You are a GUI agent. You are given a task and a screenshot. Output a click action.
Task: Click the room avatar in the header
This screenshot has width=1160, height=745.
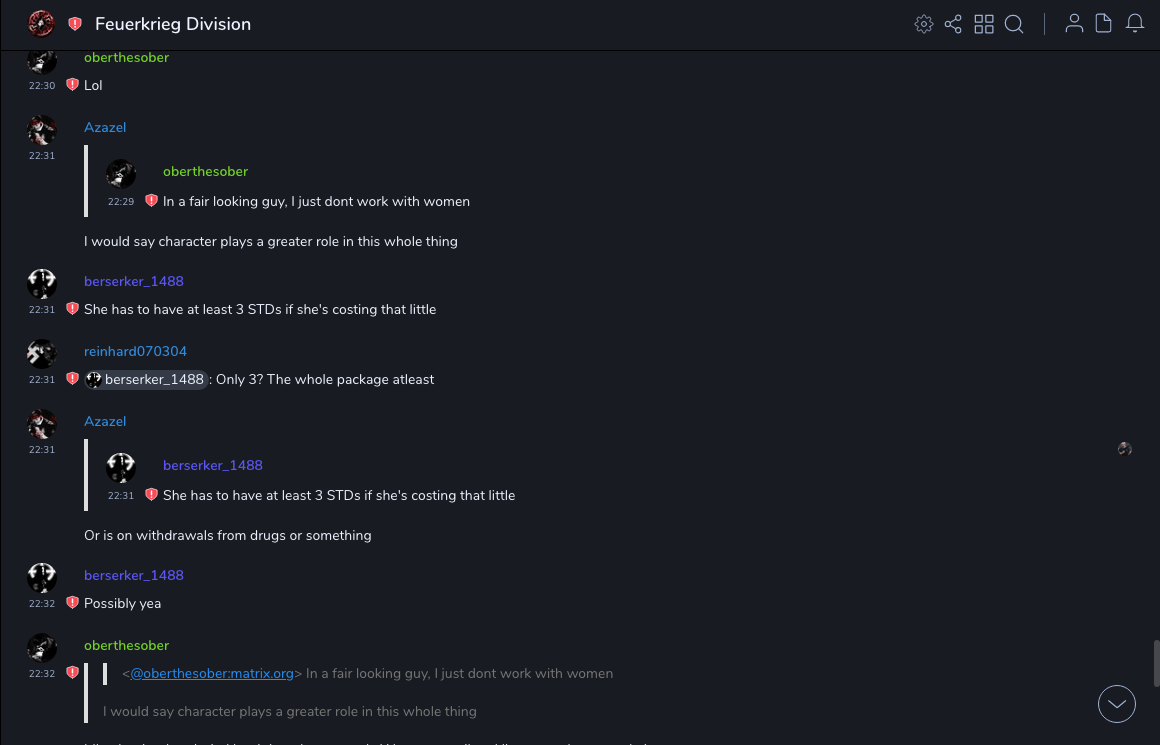[x=41, y=24]
